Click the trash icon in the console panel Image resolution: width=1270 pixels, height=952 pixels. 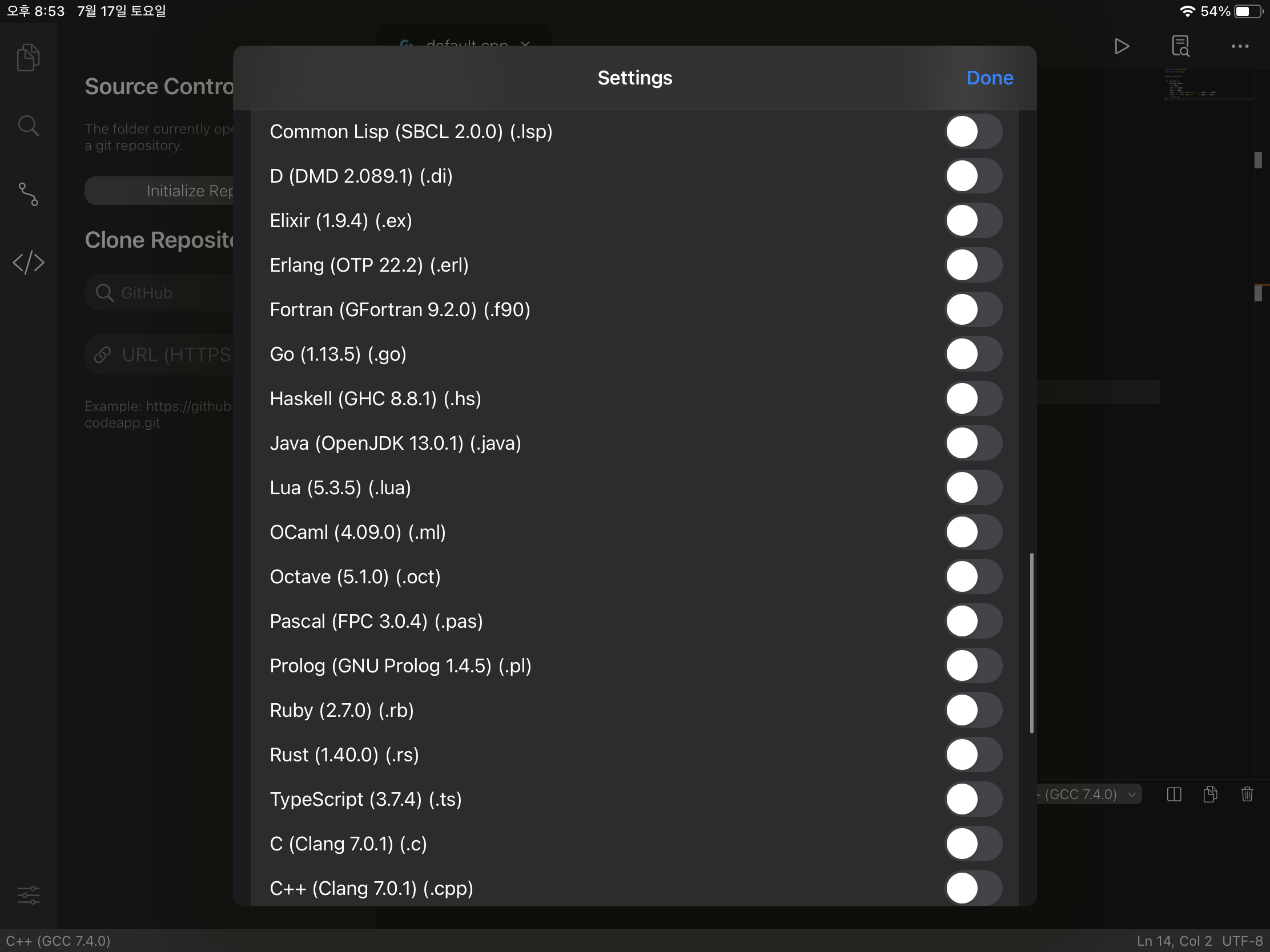1247,794
